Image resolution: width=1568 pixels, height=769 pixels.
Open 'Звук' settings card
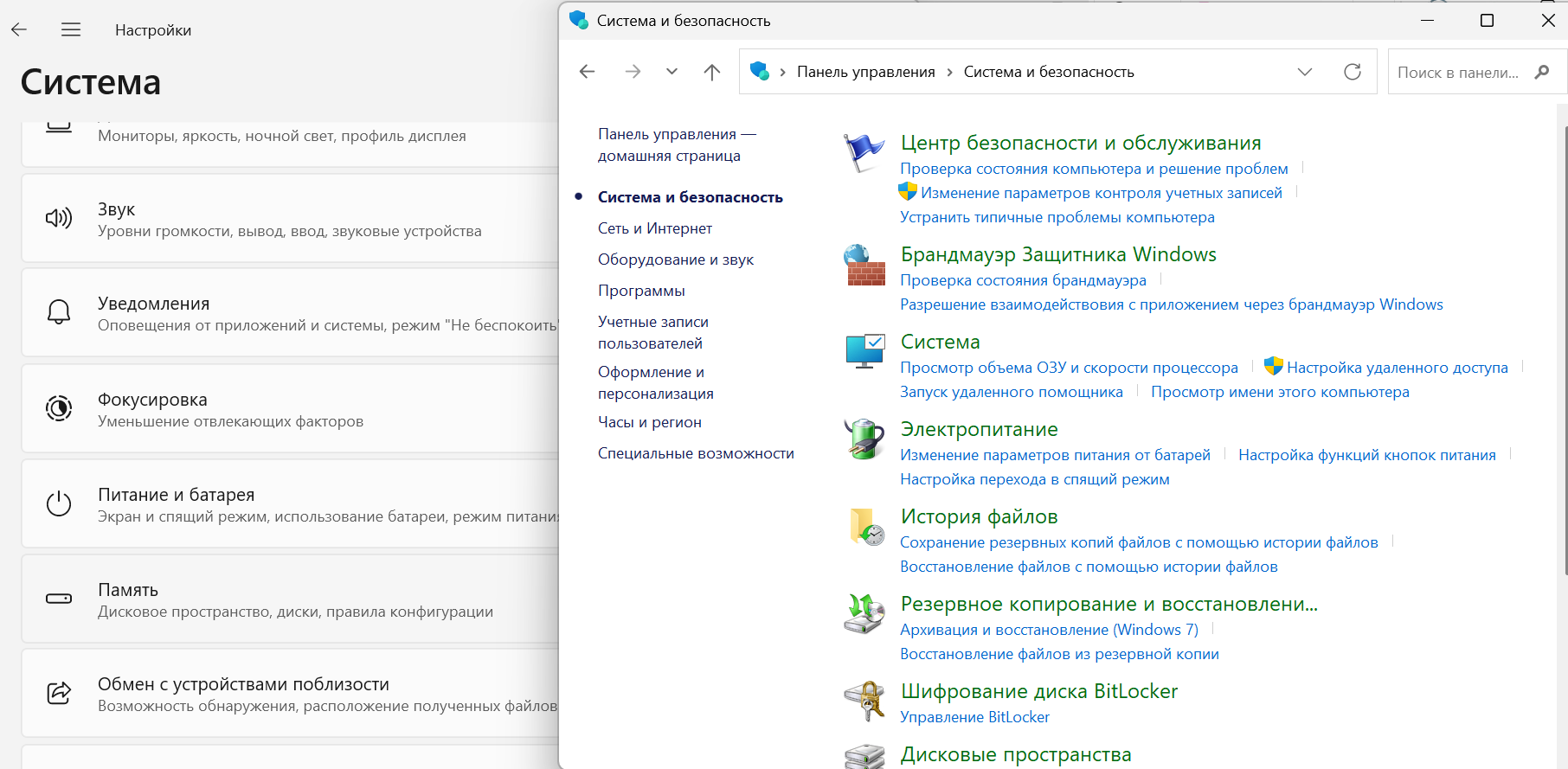coord(290,218)
